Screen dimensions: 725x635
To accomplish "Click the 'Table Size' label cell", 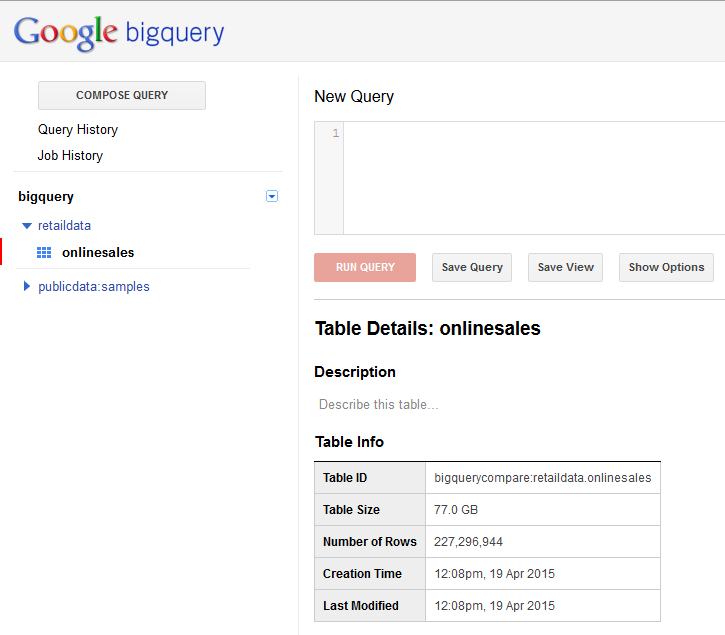I will (x=370, y=510).
